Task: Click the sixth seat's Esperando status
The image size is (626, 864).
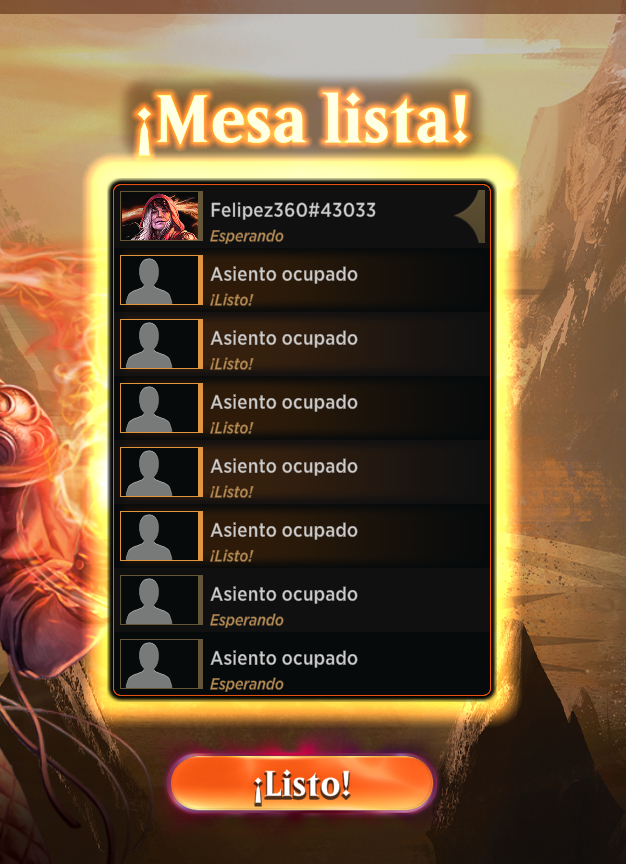Action: pyautogui.click(x=247, y=620)
